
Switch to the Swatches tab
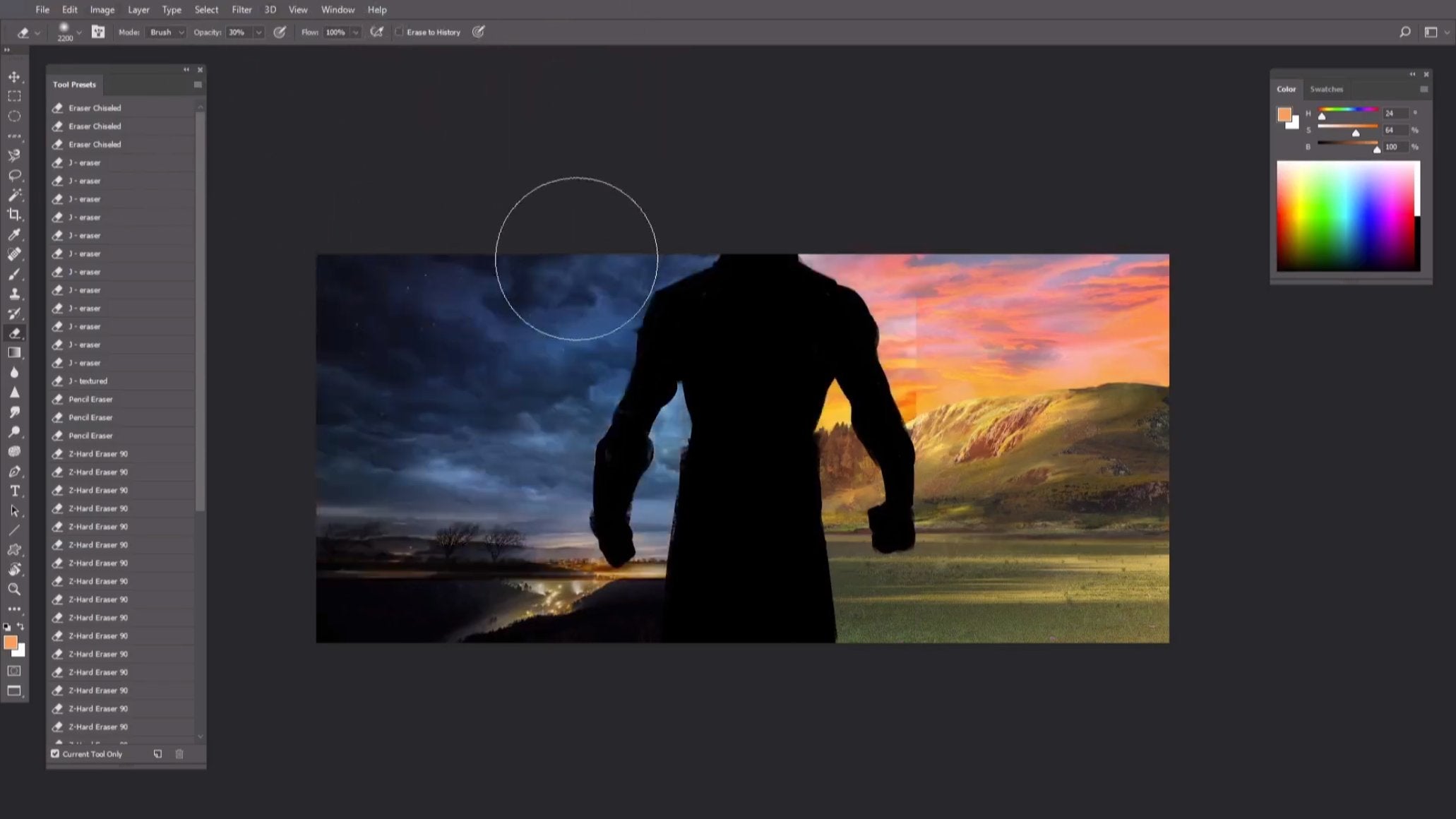1326,89
